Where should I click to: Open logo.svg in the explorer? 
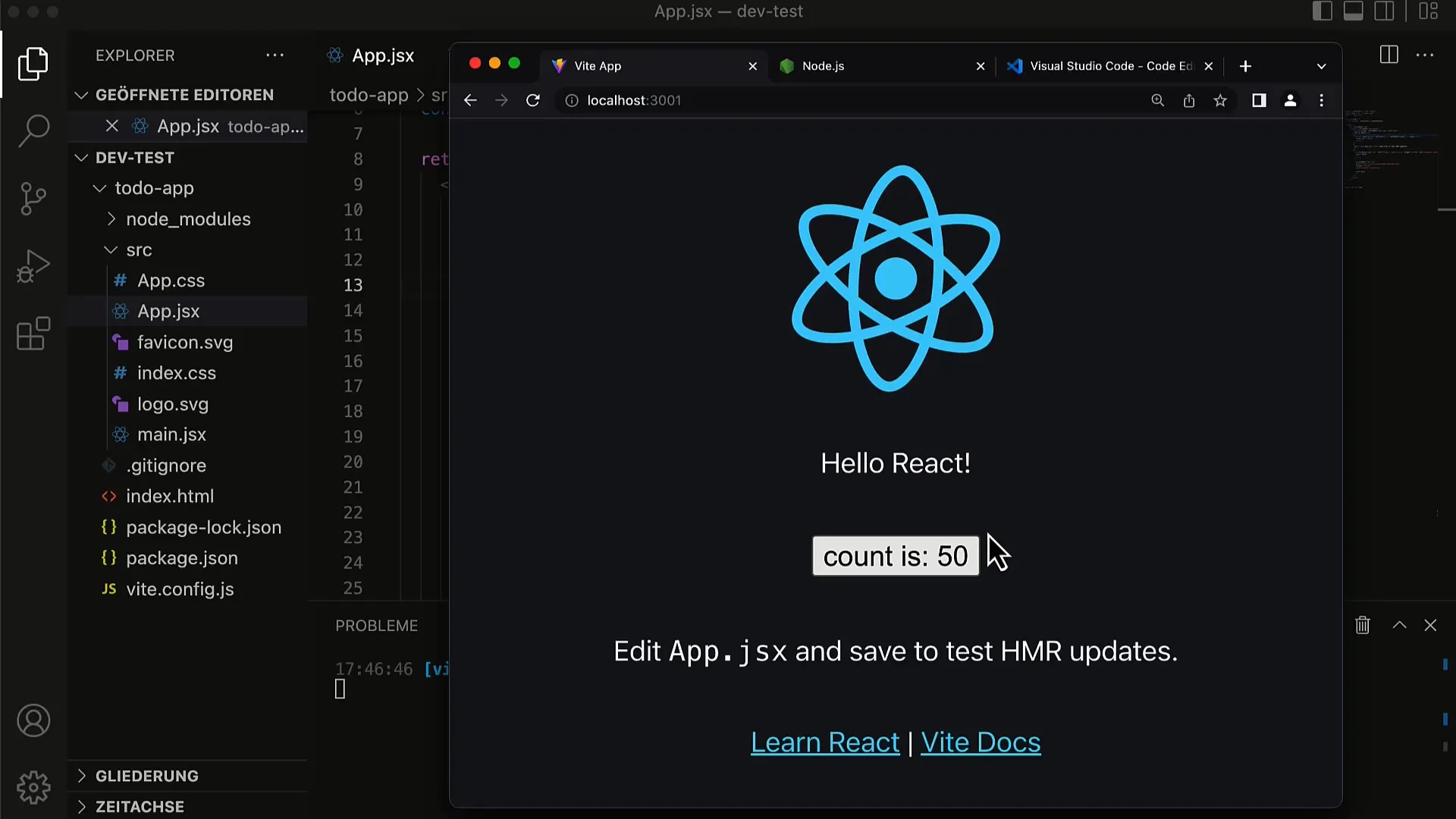(187, 404)
